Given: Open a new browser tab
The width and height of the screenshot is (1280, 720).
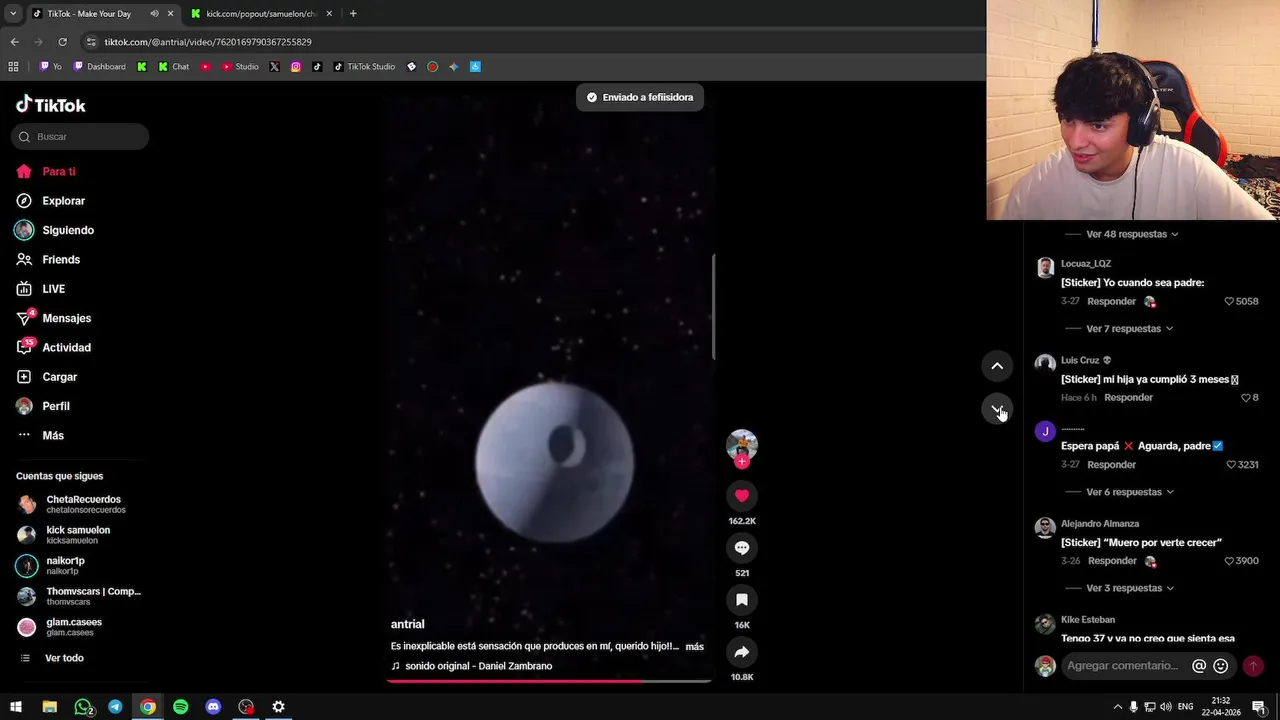Looking at the screenshot, I should tap(353, 14).
